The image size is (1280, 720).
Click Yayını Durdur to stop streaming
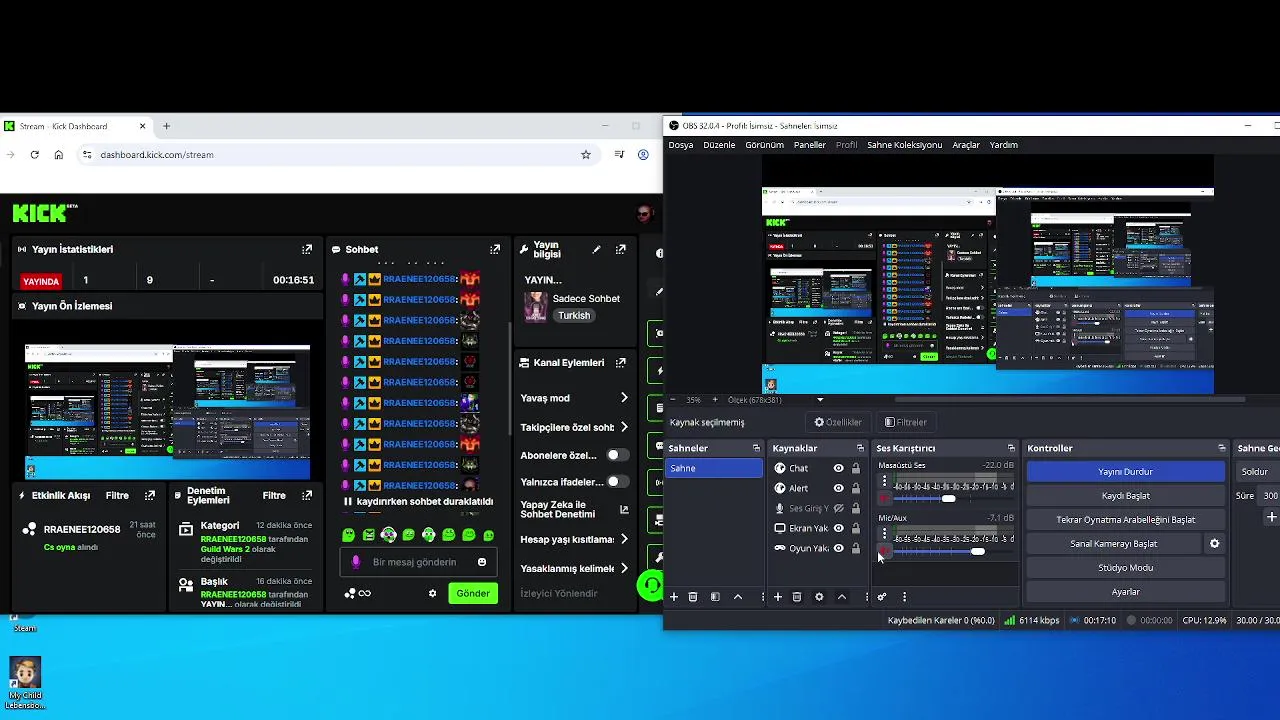coord(1126,472)
